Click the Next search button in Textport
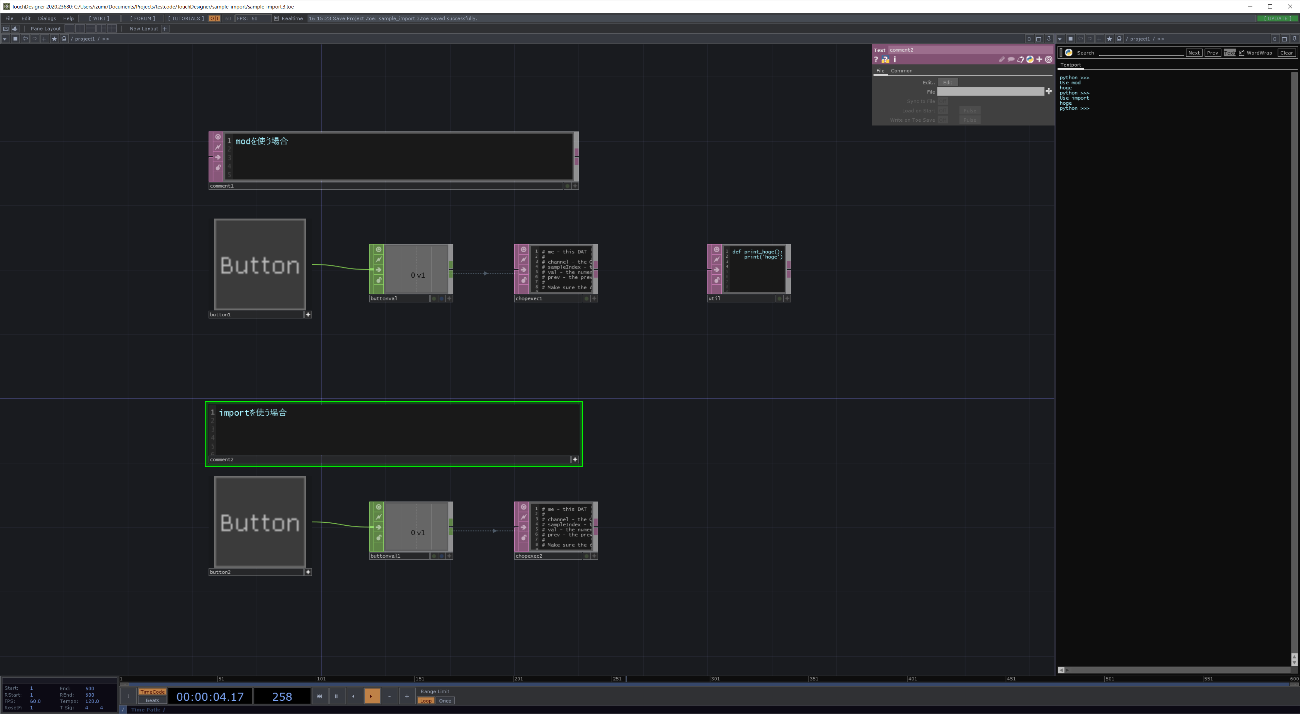The image size is (1300, 714). pyautogui.click(x=1194, y=52)
